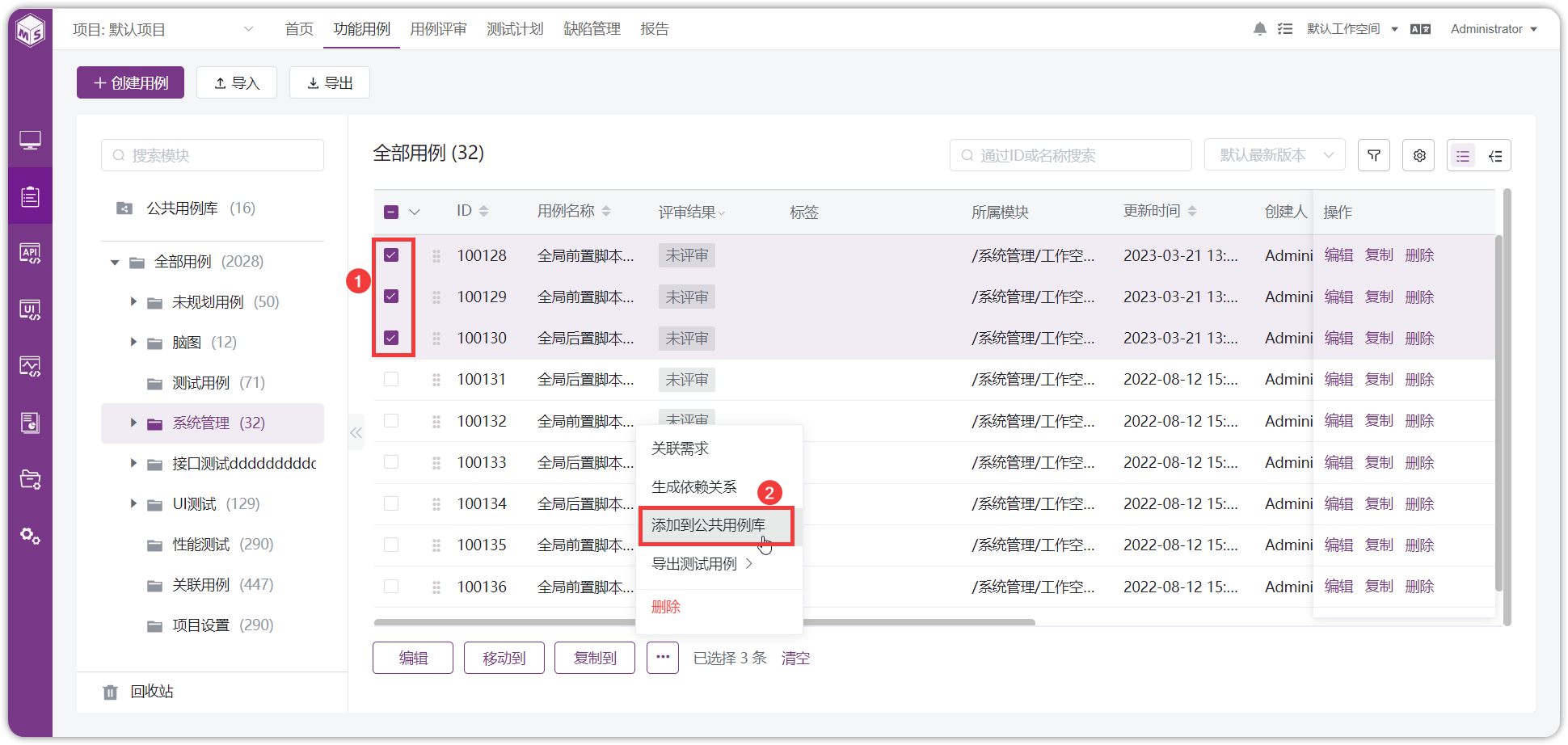Check the checkbox for case 100131
The image size is (1568, 745).
(391, 379)
